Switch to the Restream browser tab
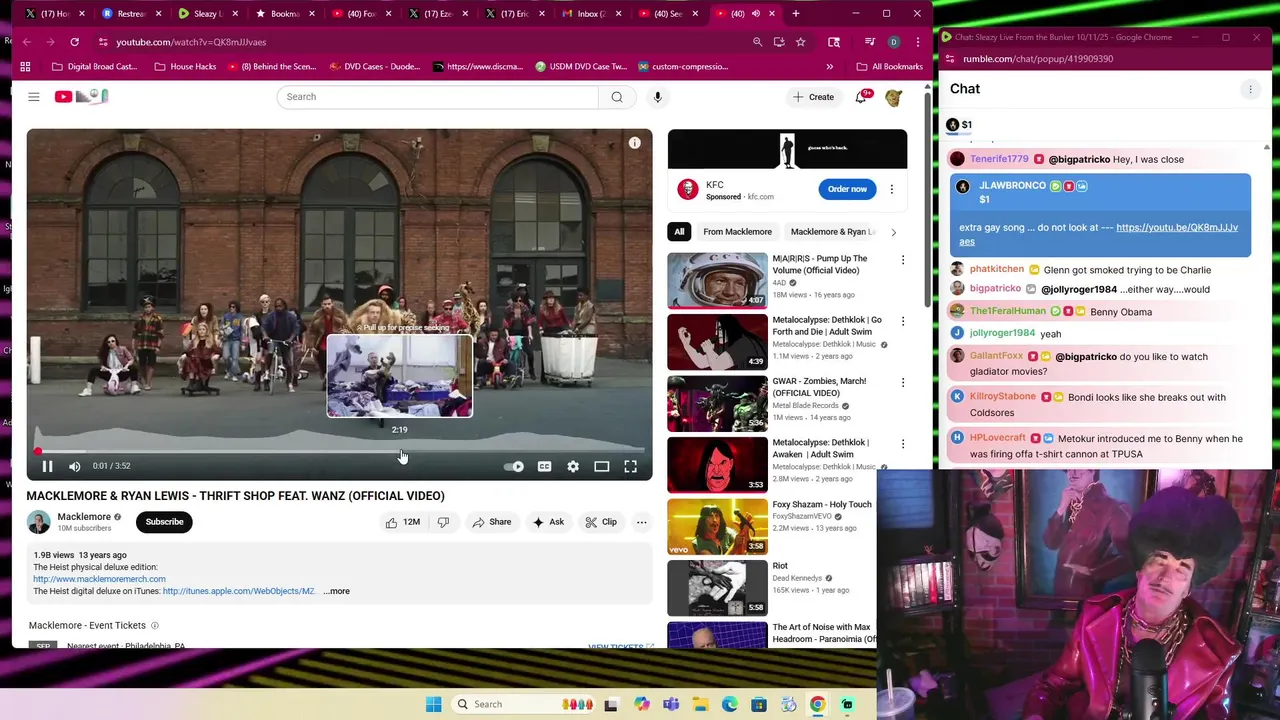The width and height of the screenshot is (1280, 720). coord(130,14)
